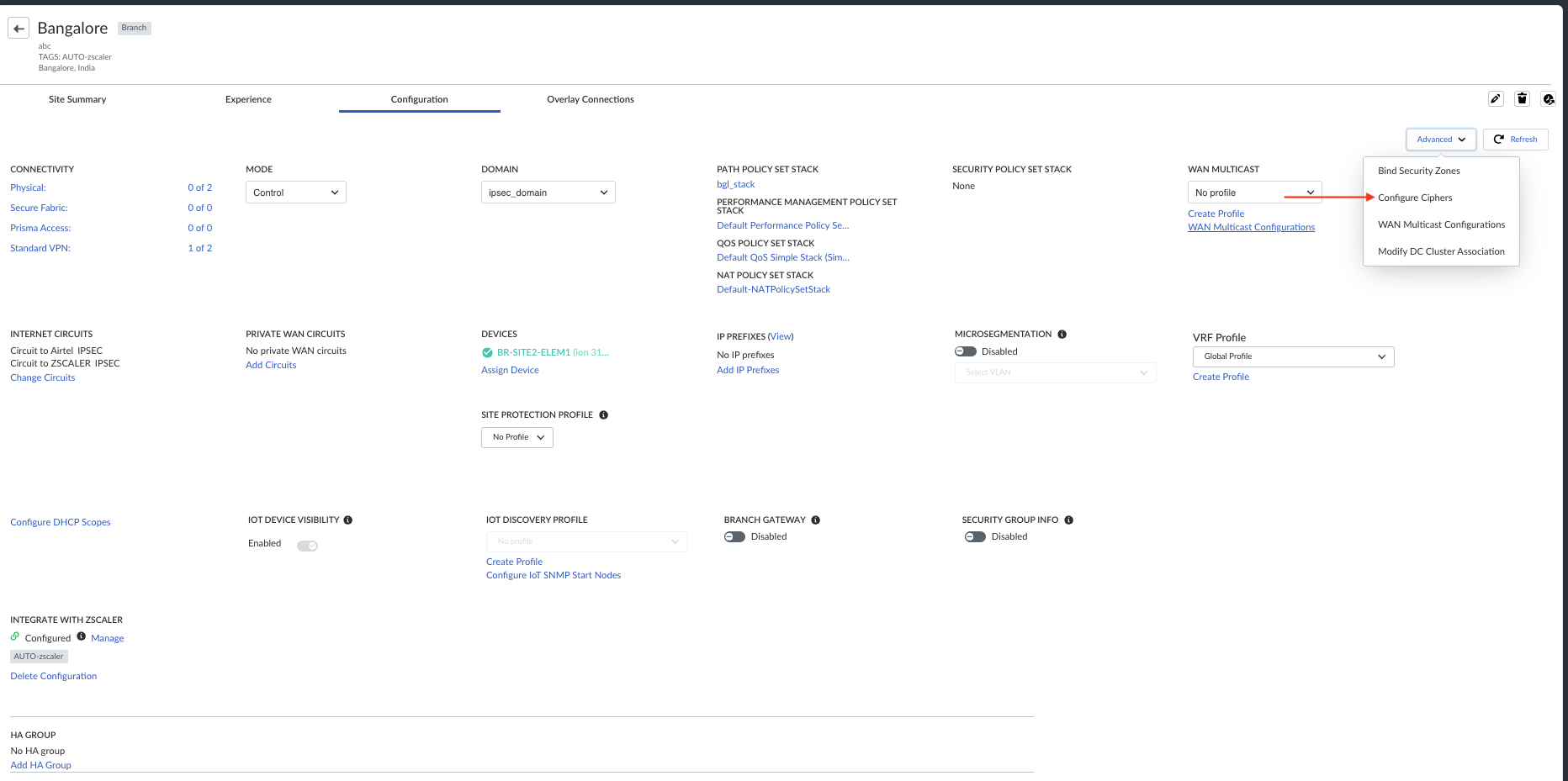Open the Advanced dropdown button
1568x781 pixels.
(1441, 140)
